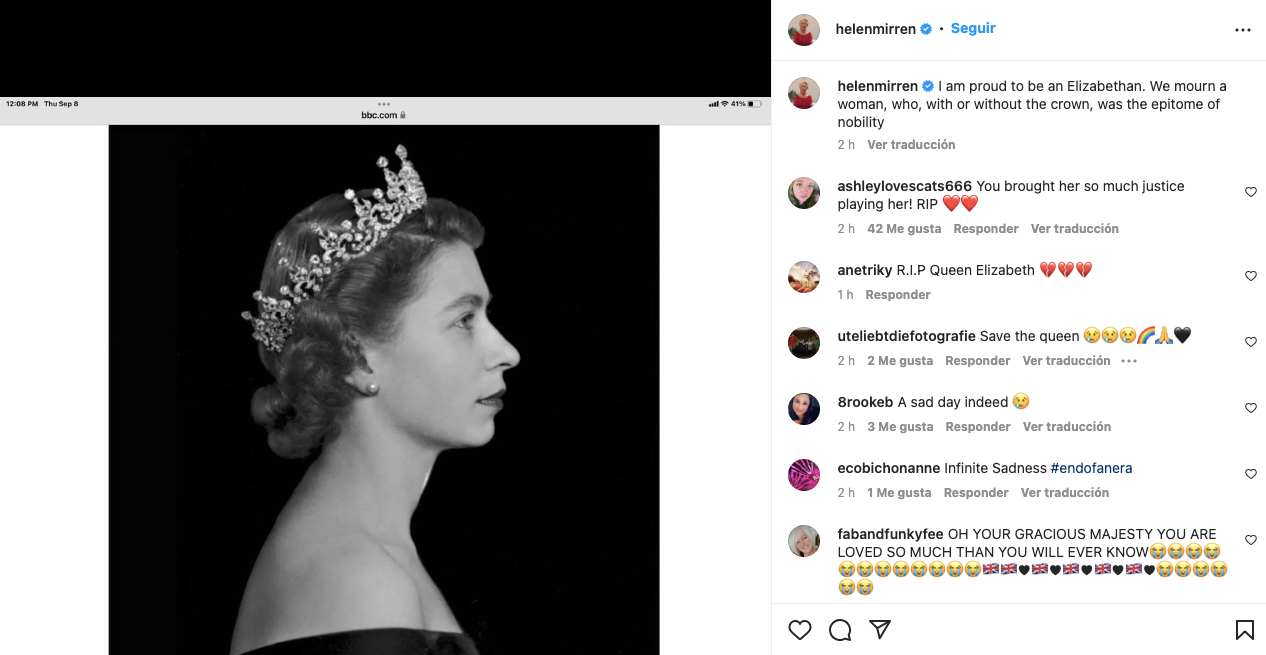This screenshot has height=655, width=1266.
Task: Like anetriky's comment heart
Action: tap(1250, 276)
